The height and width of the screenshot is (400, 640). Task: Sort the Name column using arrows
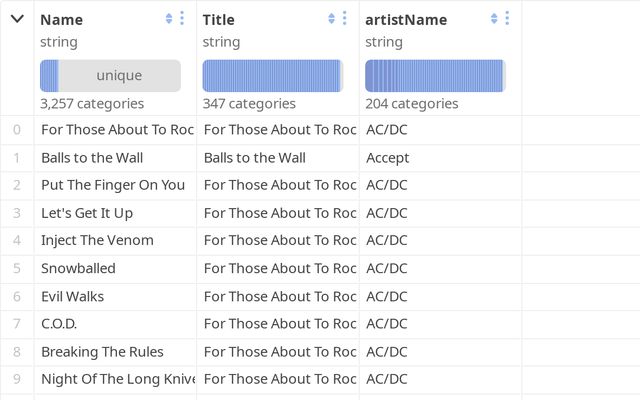169,18
